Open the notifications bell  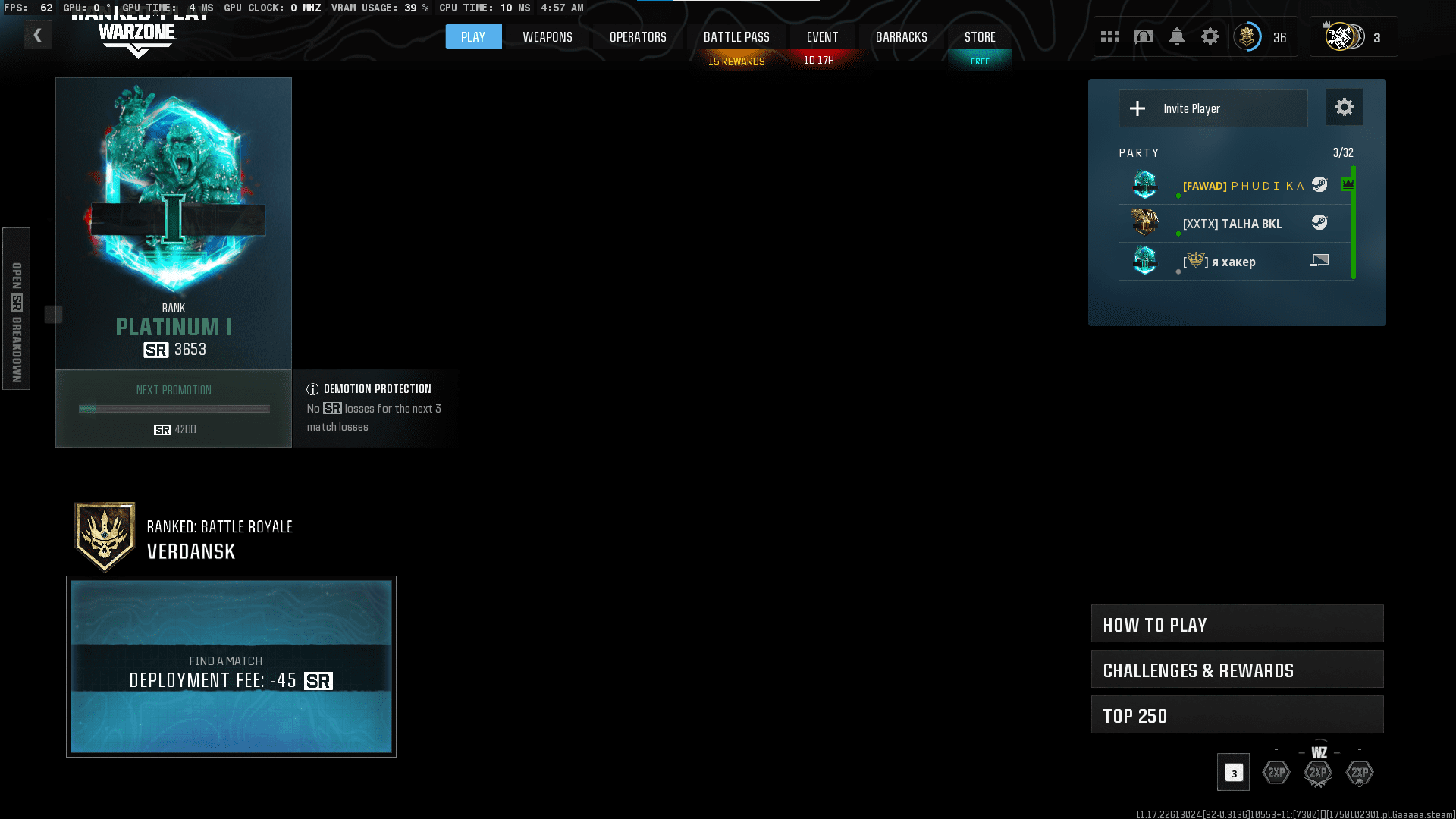click(x=1177, y=36)
